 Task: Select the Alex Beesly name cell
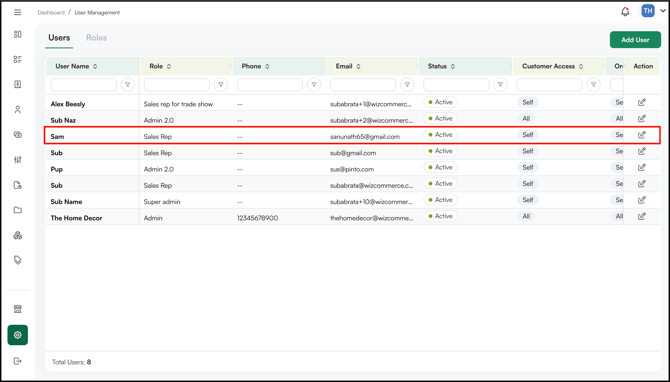(68, 104)
